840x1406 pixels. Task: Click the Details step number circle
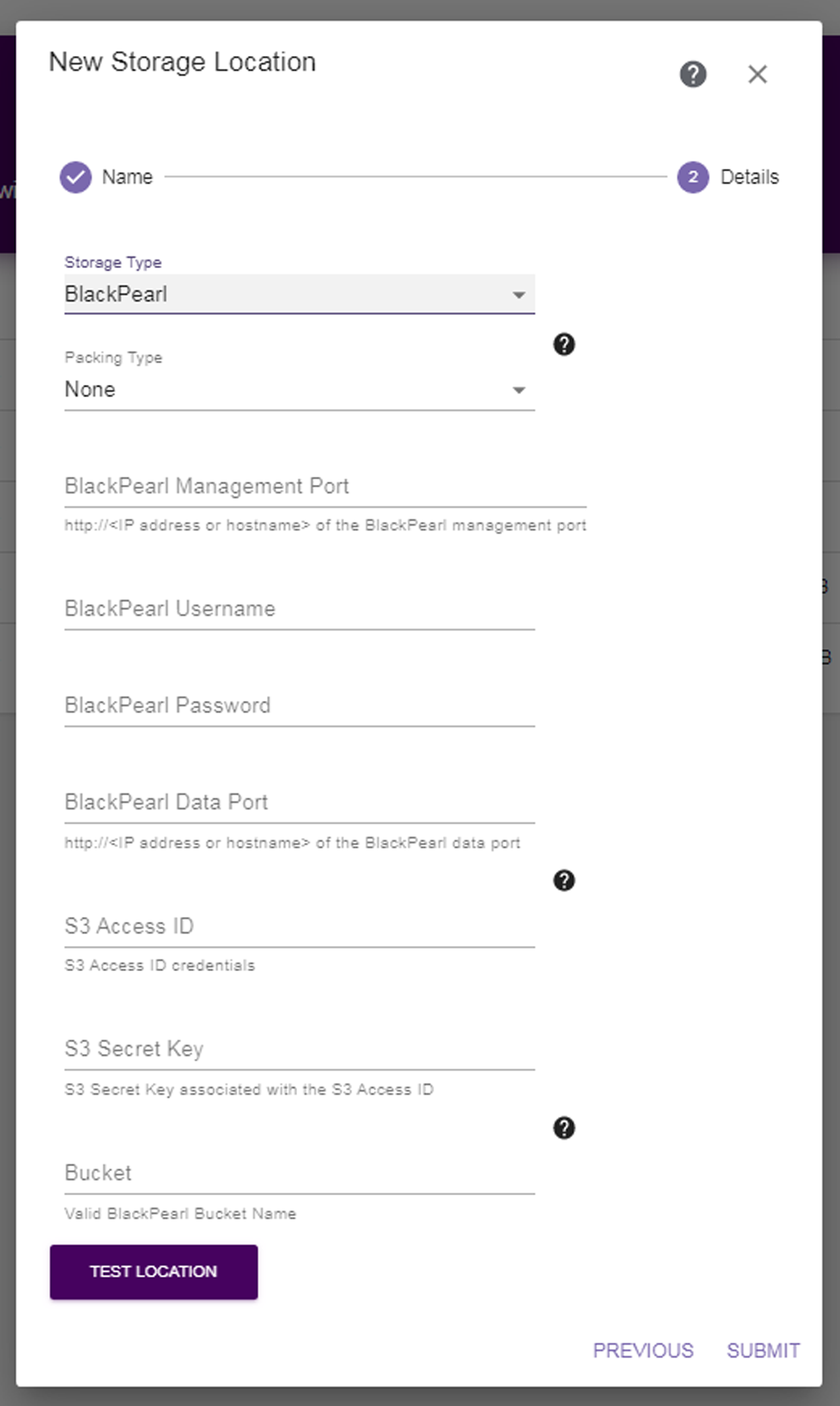point(692,177)
